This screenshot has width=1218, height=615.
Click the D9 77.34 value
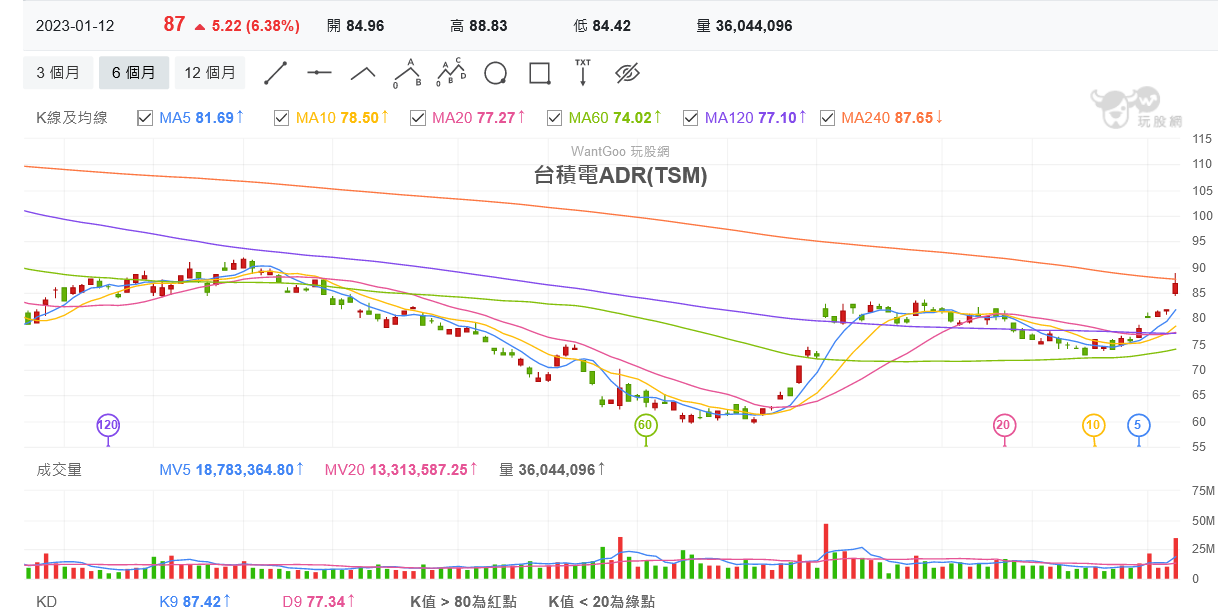tap(320, 601)
